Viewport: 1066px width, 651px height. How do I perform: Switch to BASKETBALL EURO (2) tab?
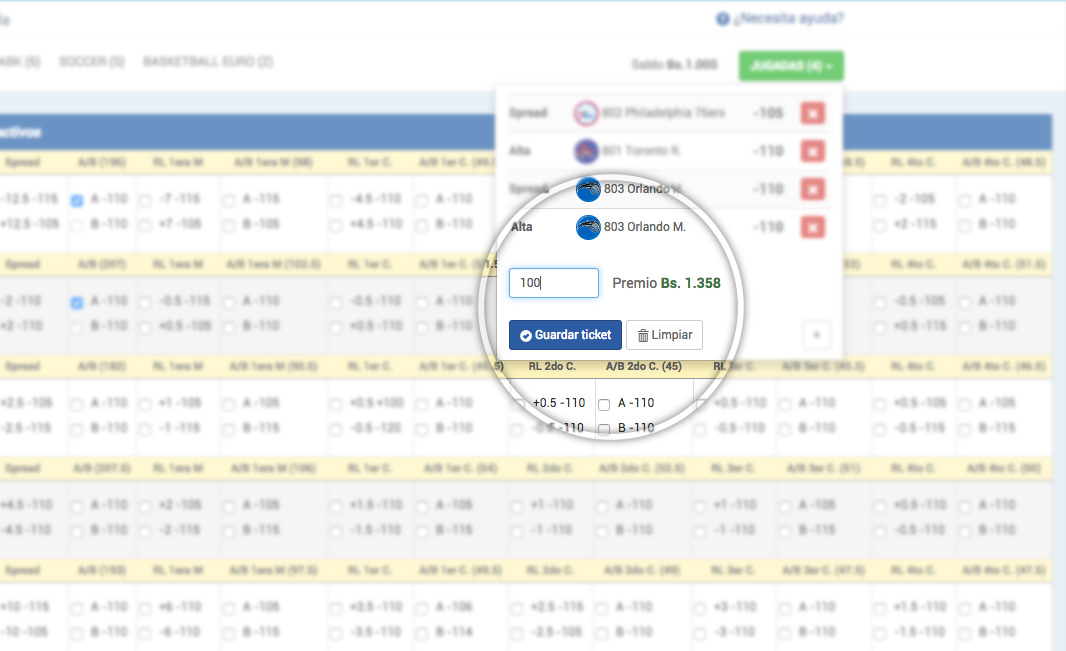(208, 62)
